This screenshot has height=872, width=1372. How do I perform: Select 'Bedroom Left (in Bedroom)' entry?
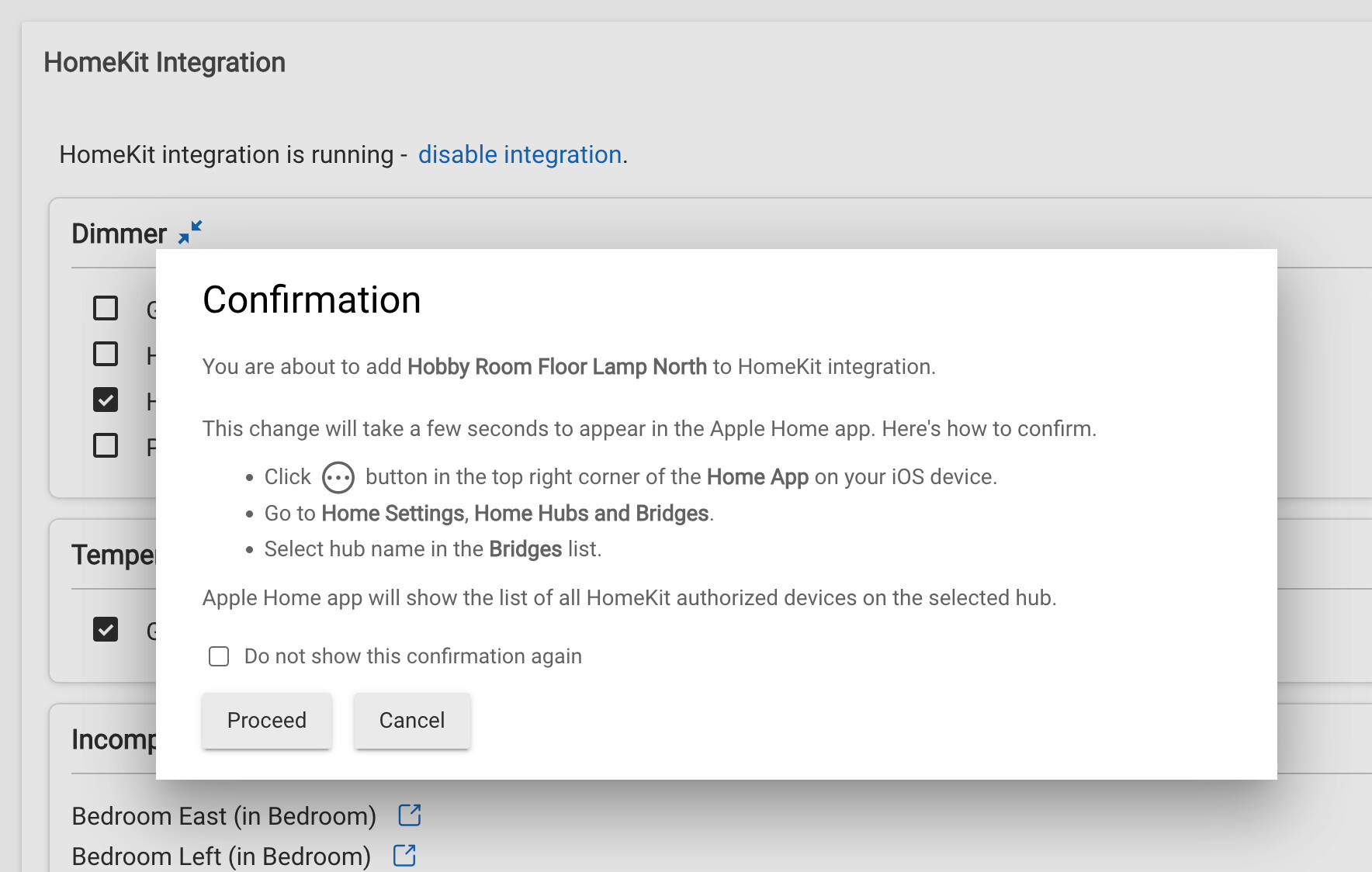click(x=221, y=856)
